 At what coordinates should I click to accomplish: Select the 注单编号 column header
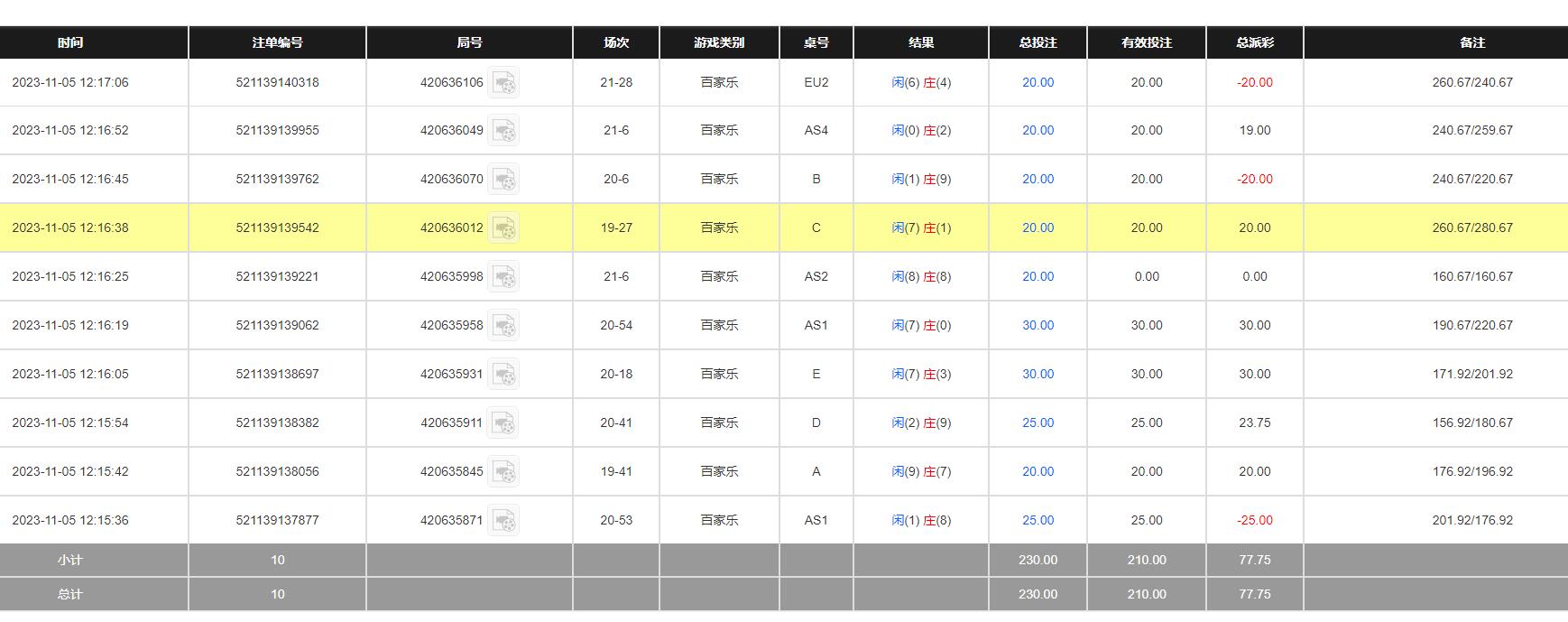(x=277, y=42)
